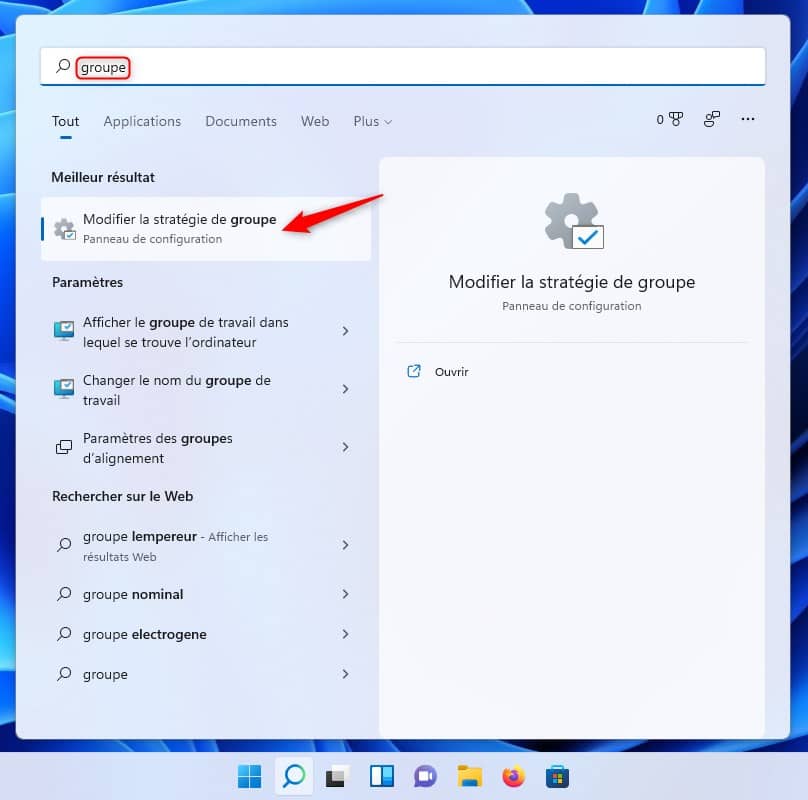Expand the Plus dropdown filter
This screenshot has width=808, height=800.
click(373, 122)
